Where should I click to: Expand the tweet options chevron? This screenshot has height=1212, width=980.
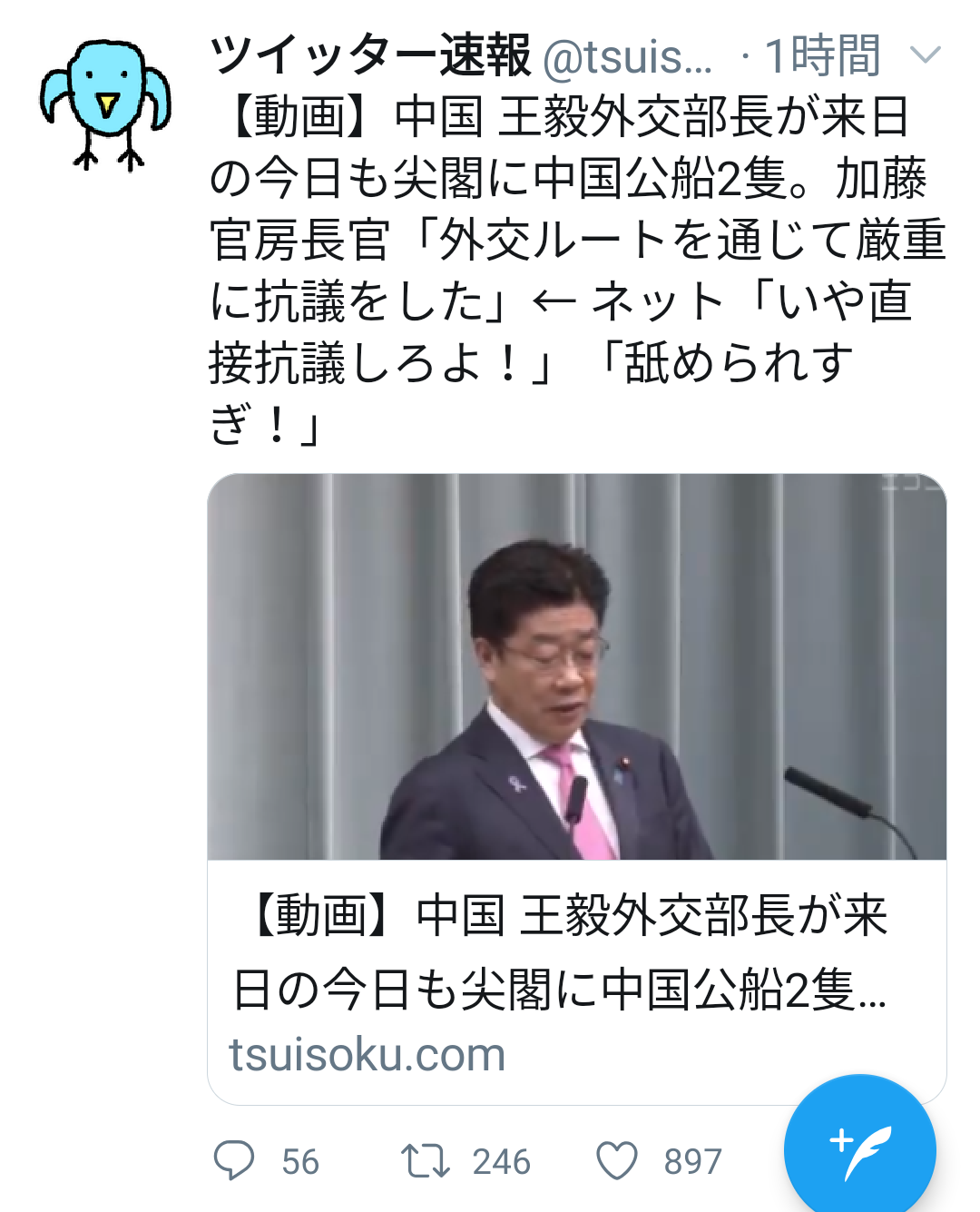pos(925,55)
